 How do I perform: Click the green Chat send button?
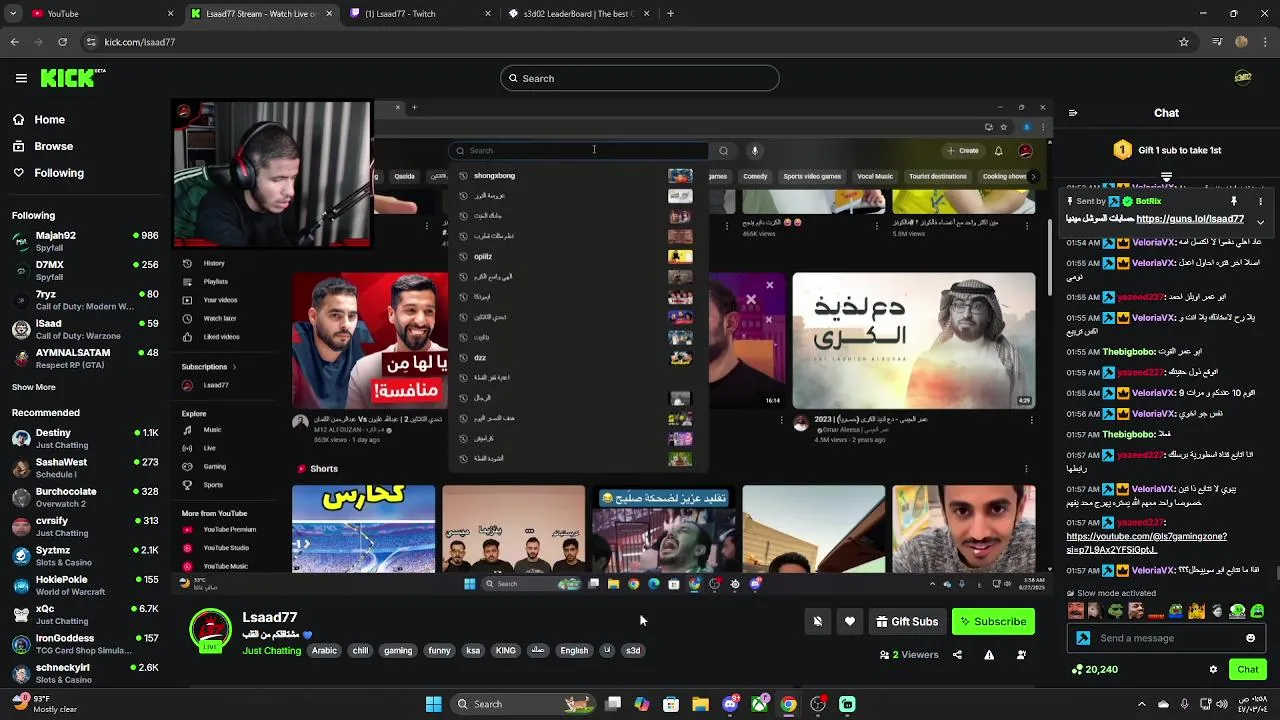tap(1247, 669)
